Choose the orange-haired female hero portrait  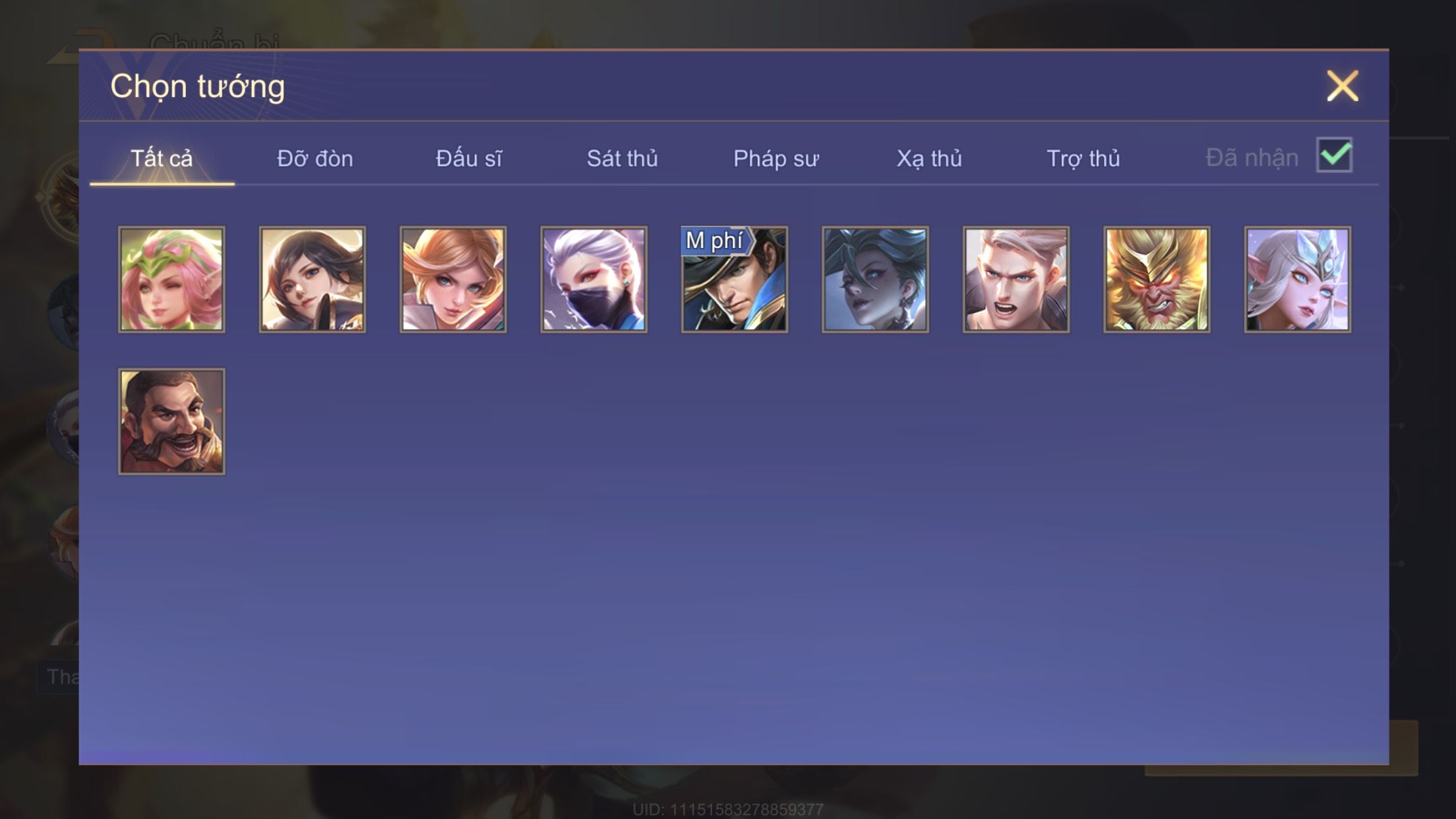pos(453,280)
